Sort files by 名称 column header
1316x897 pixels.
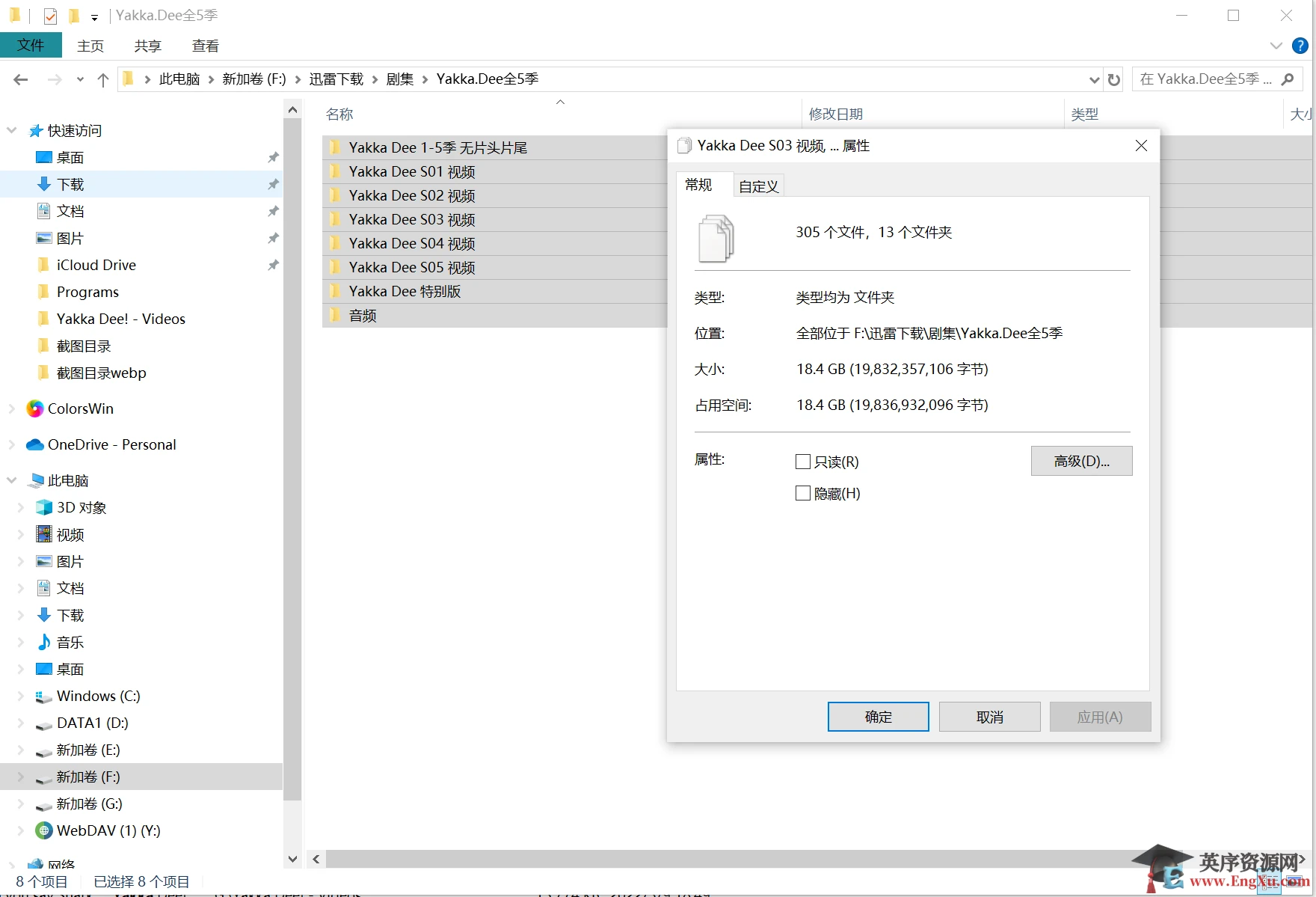tap(339, 114)
